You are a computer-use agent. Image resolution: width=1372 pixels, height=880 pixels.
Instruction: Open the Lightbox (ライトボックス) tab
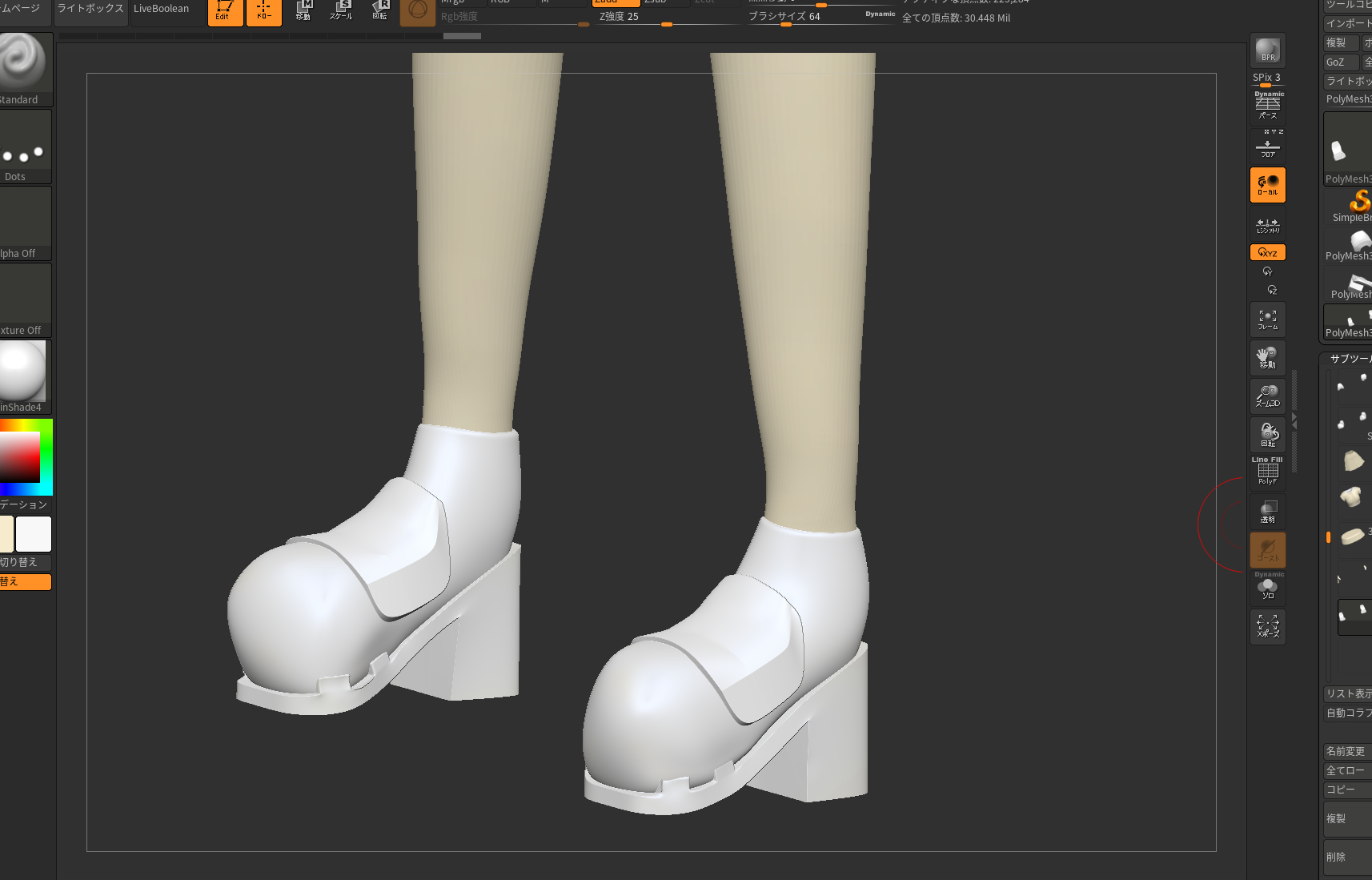(90, 10)
